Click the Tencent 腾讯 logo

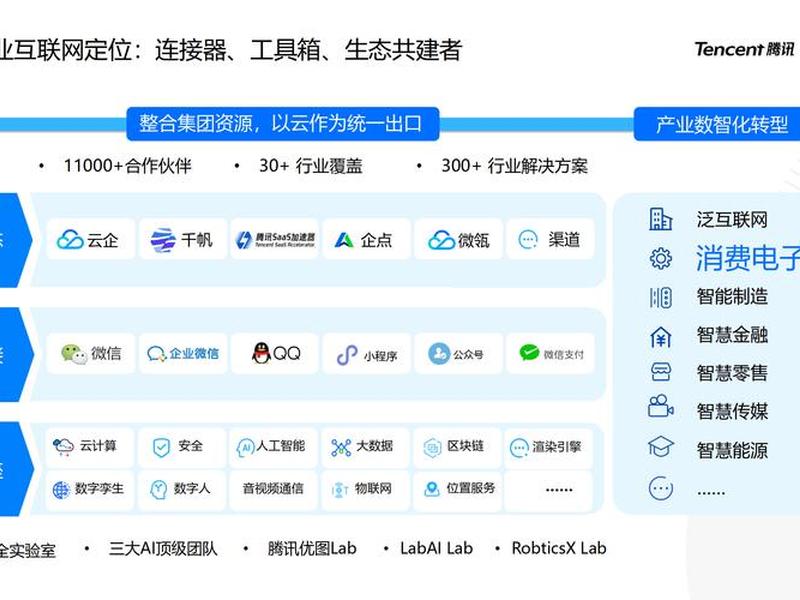[x=744, y=49]
